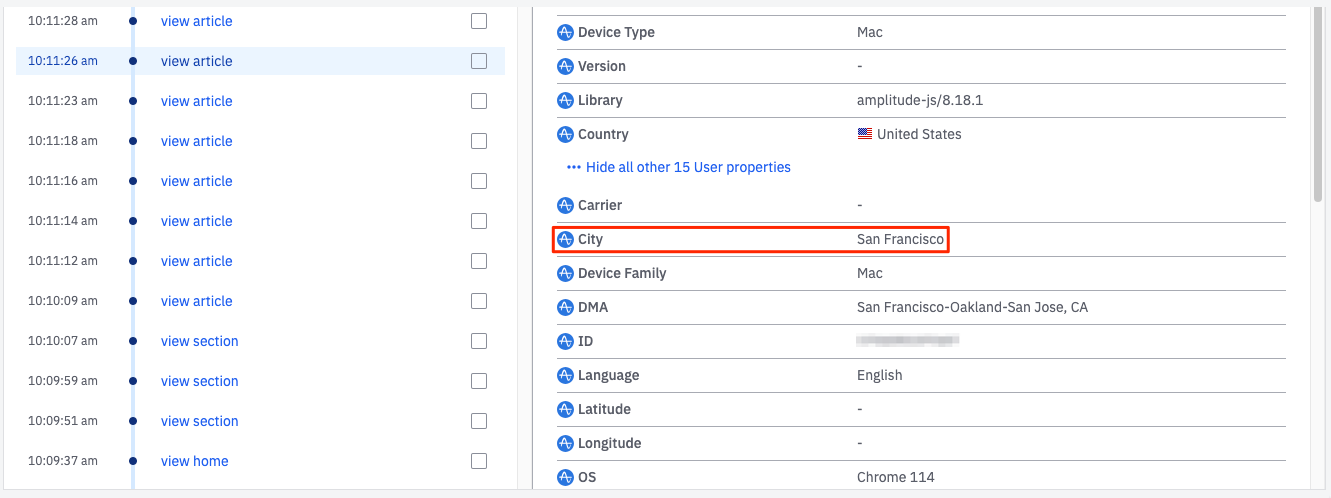Check the box for 10:11:28 am event

click(x=479, y=21)
